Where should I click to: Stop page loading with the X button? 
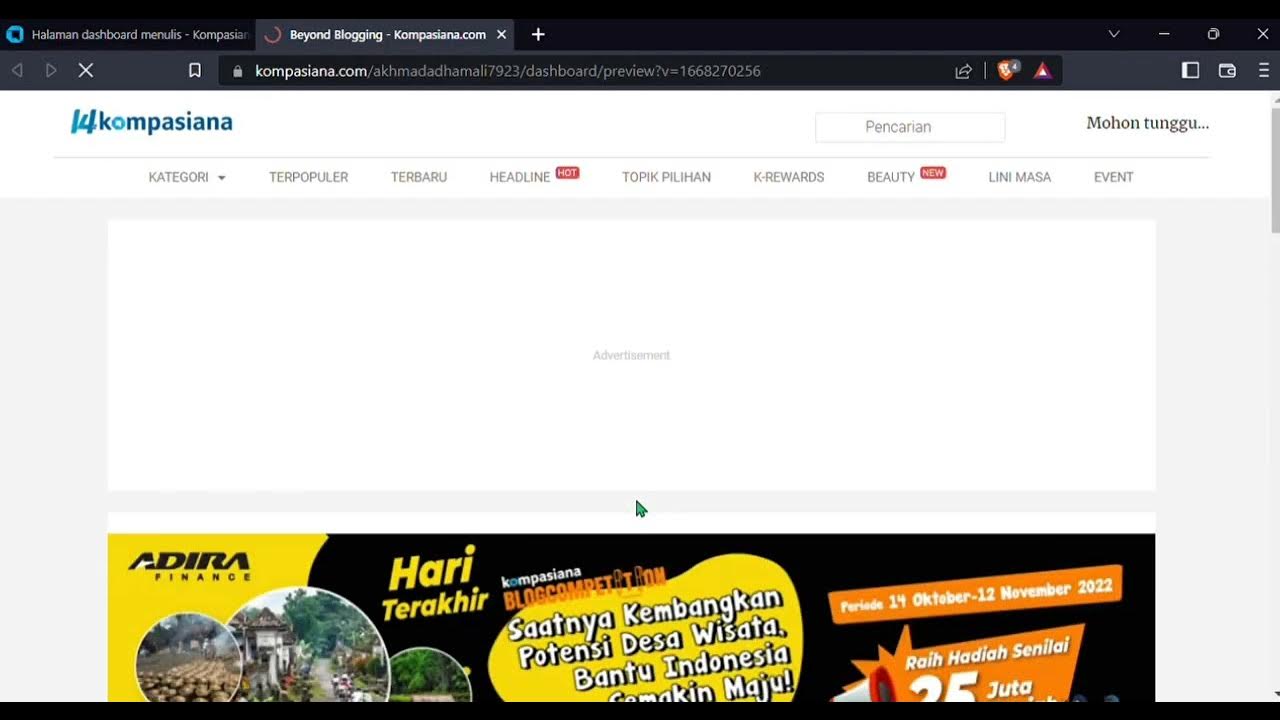85,71
